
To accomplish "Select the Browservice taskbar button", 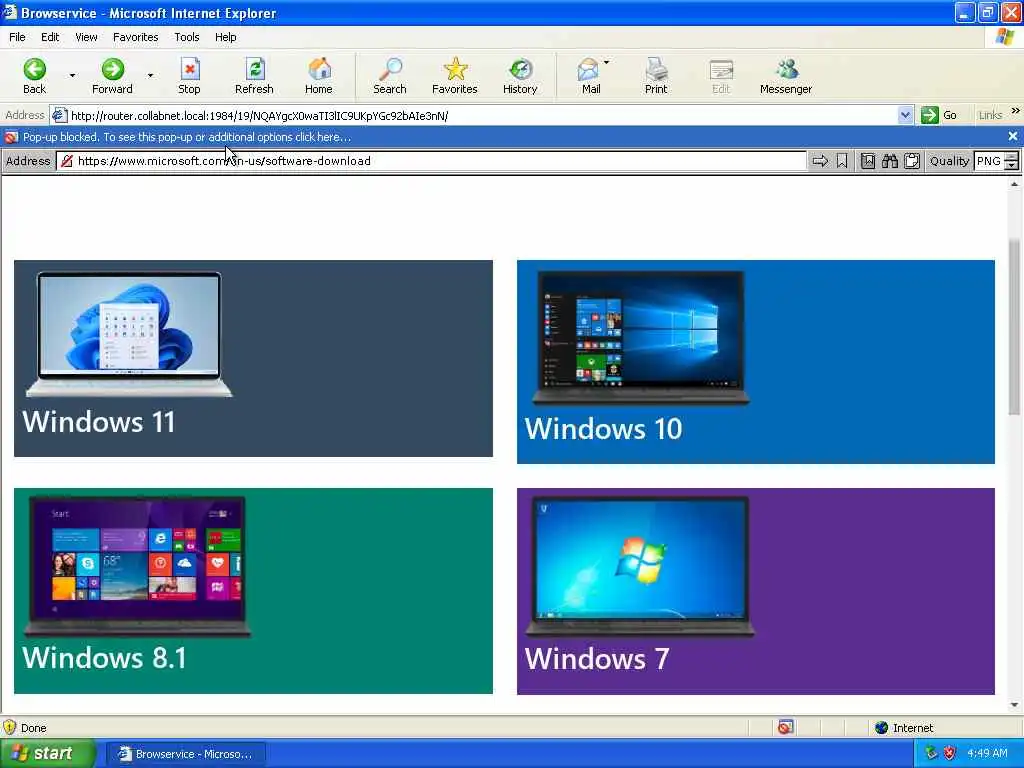I will [185, 754].
